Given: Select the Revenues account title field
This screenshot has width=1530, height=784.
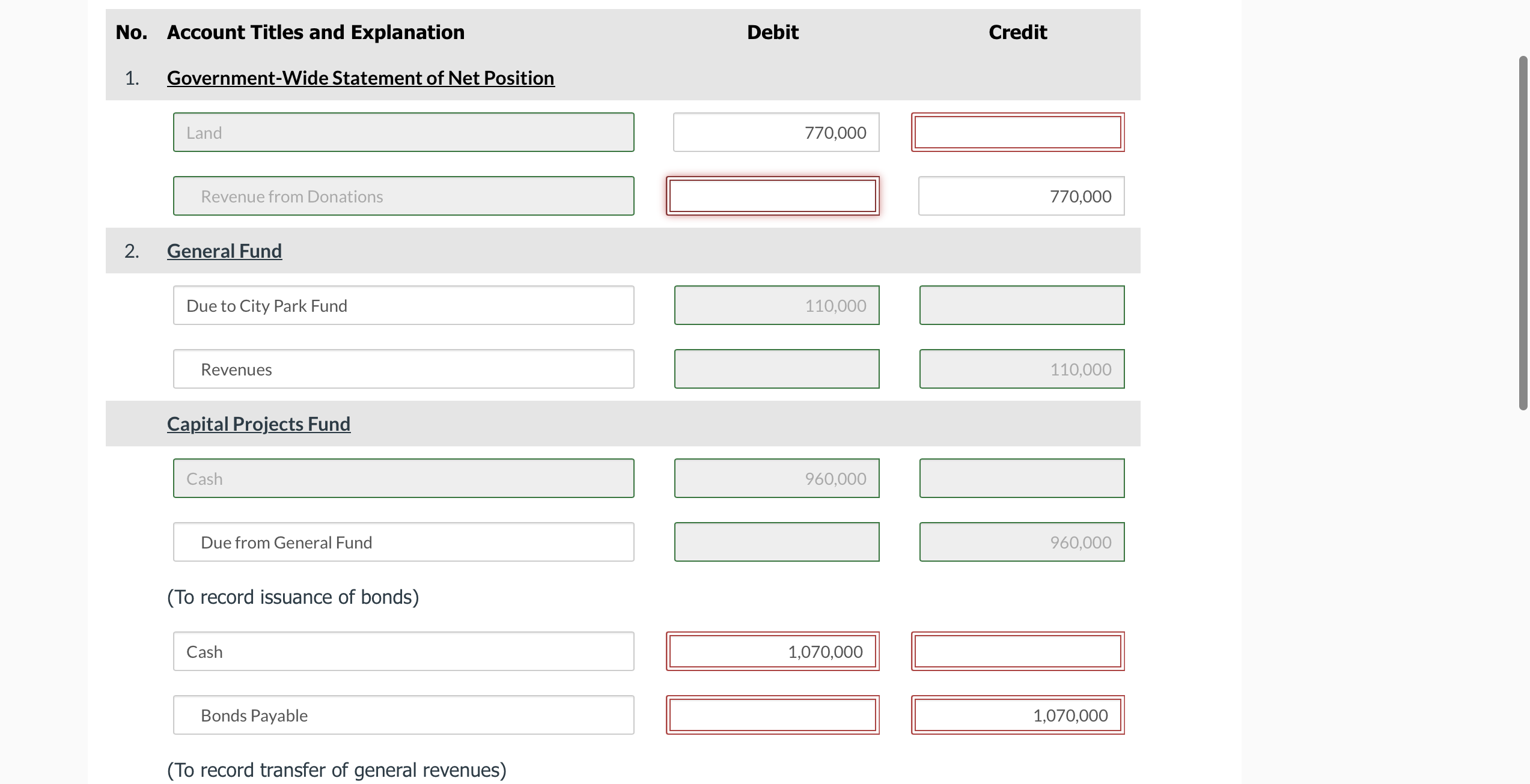Looking at the screenshot, I should pyautogui.click(x=403, y=369).
